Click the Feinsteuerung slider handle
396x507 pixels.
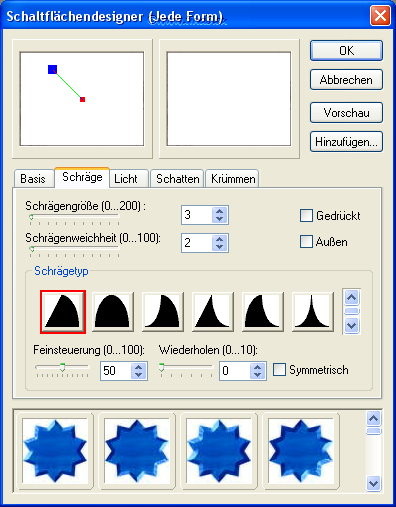pyautogui.click(x=62, y=367)
